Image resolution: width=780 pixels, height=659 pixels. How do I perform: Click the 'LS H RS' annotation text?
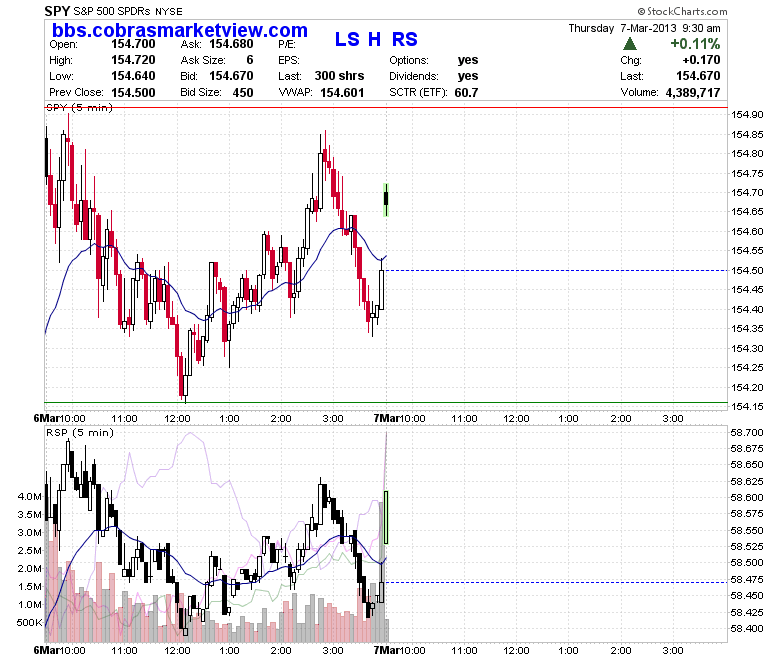click(376, 39)
